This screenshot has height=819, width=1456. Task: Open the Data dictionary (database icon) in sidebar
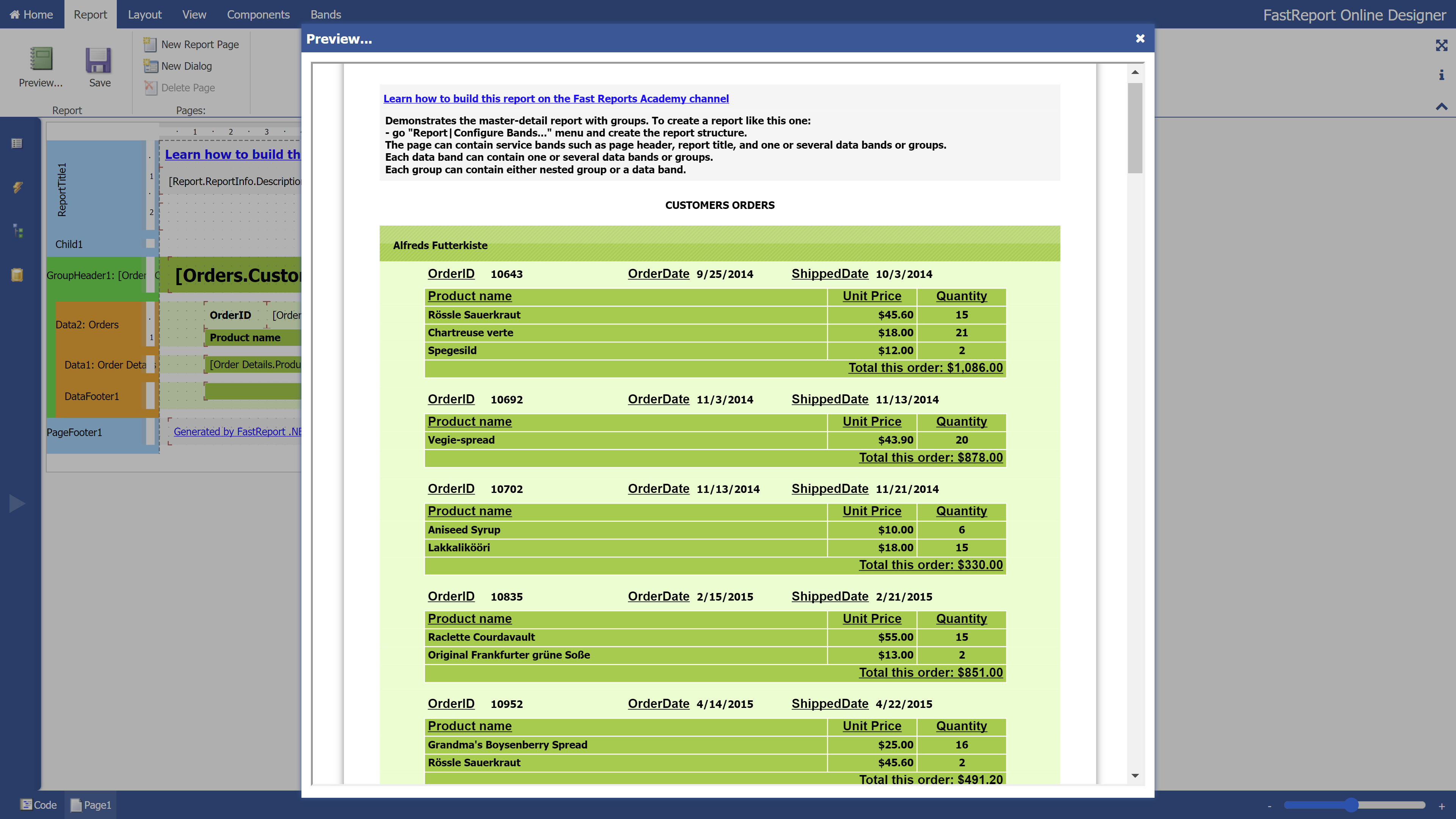coord(17,275)
